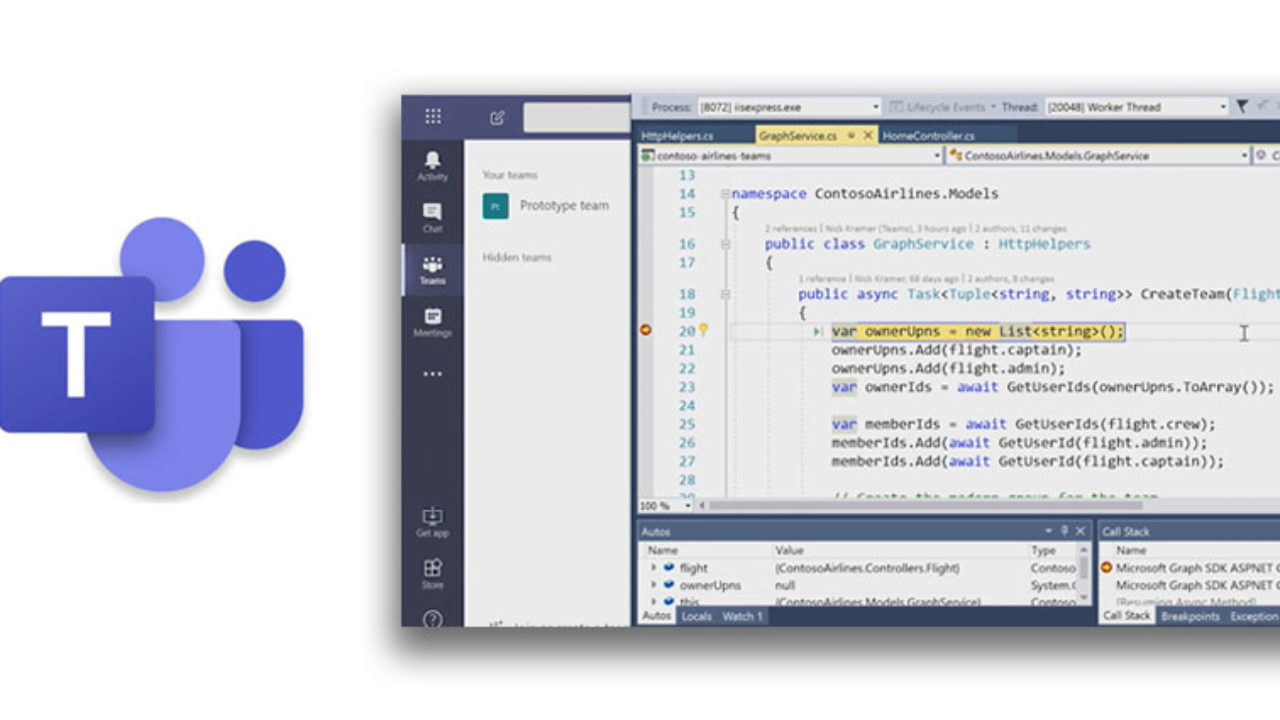Screen dimensions: 1280x720
Task: Click the Type column header in Autos
Action: coord(1043,550)
